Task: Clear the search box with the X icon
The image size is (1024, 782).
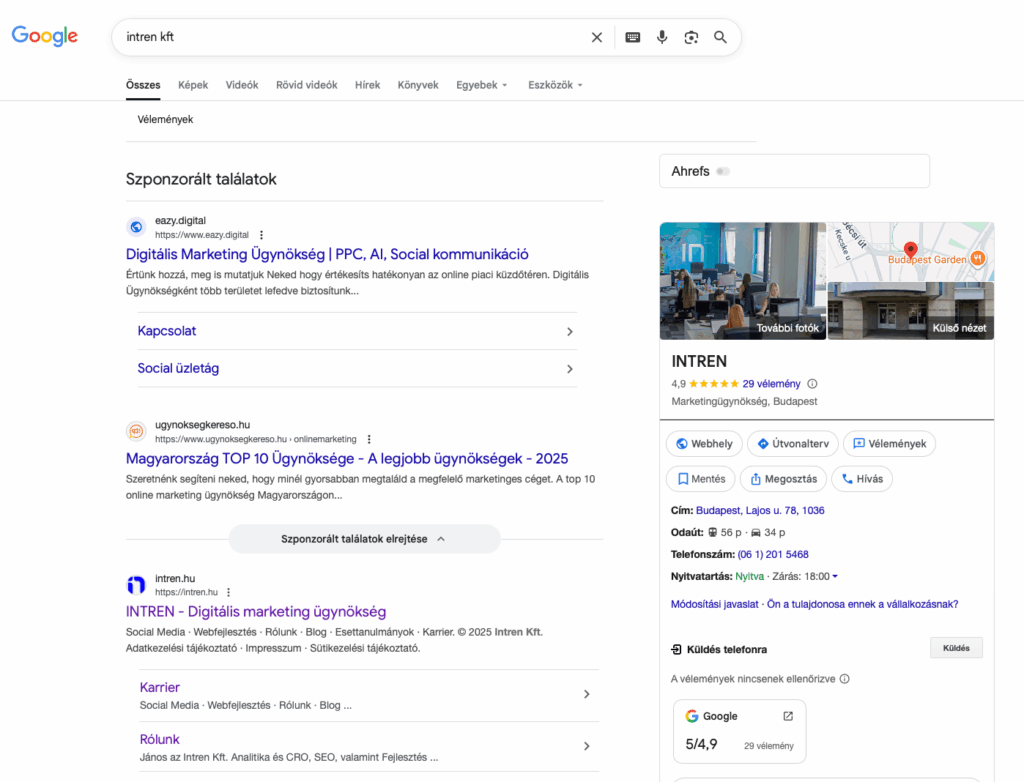Action: click(596, 37)
